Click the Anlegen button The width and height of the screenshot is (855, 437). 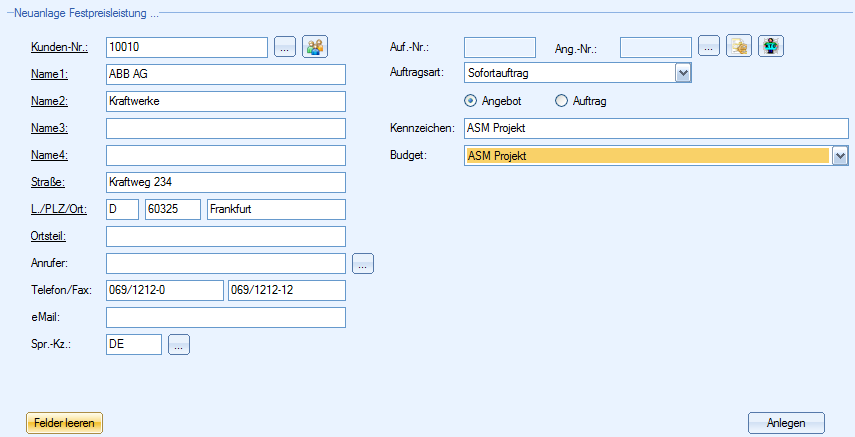pyautogui.click(x=786, y=423)
